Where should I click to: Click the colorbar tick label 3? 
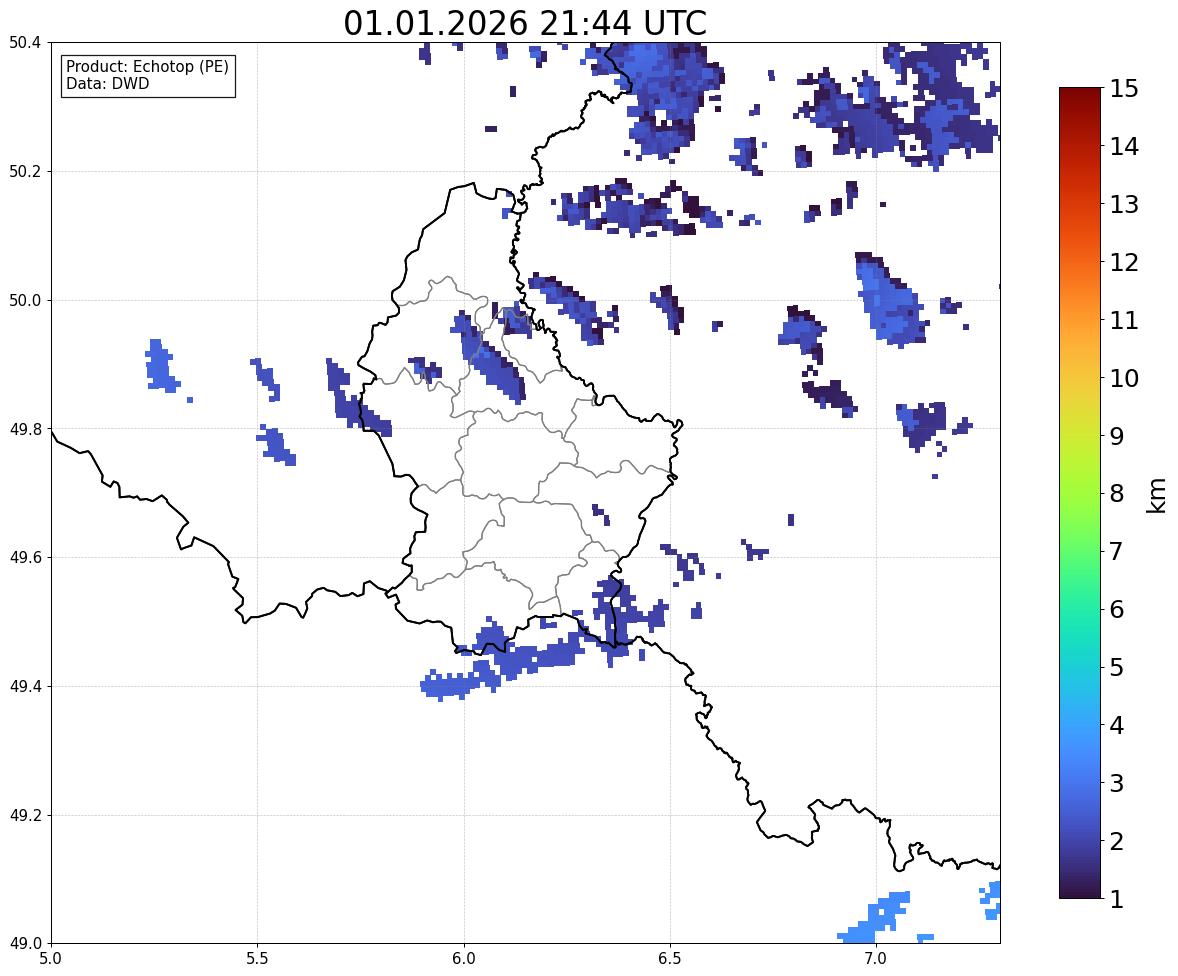[1116, 783]
